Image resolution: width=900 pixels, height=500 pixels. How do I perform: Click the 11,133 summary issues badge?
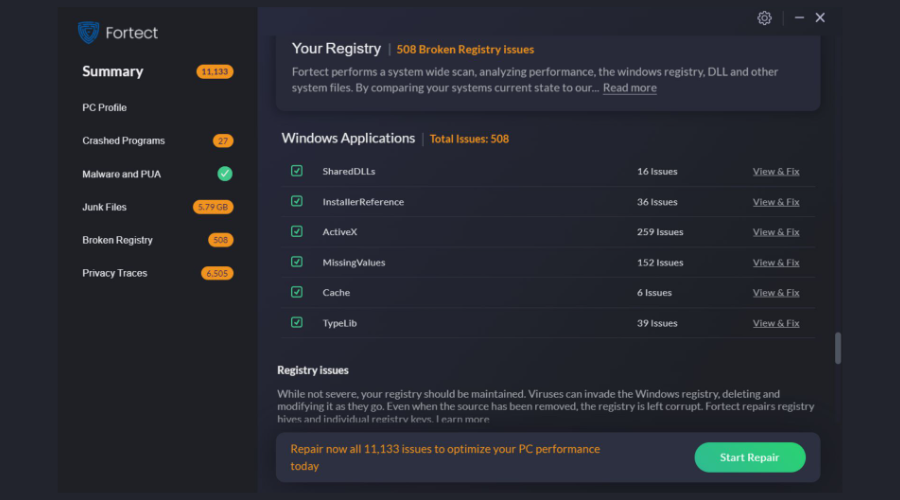[215, 72]
